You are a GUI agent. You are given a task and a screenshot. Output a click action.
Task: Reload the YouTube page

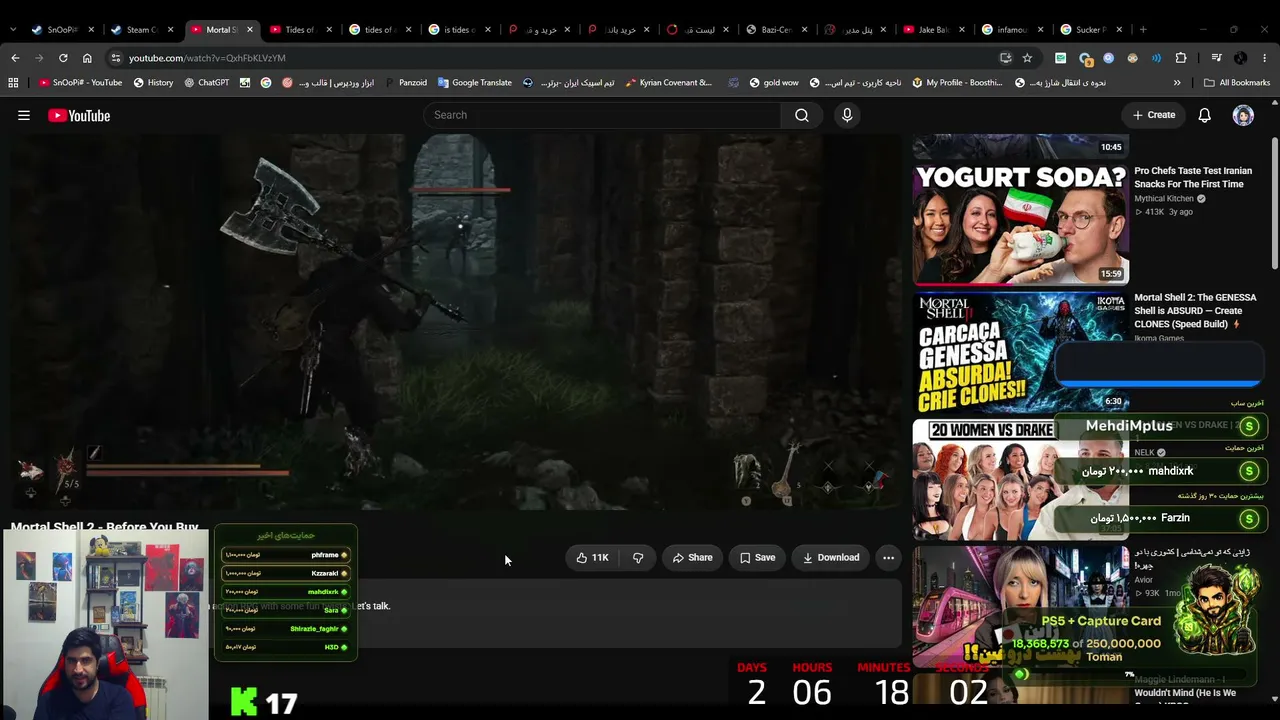pyautogui.click(x=63, y=58)
